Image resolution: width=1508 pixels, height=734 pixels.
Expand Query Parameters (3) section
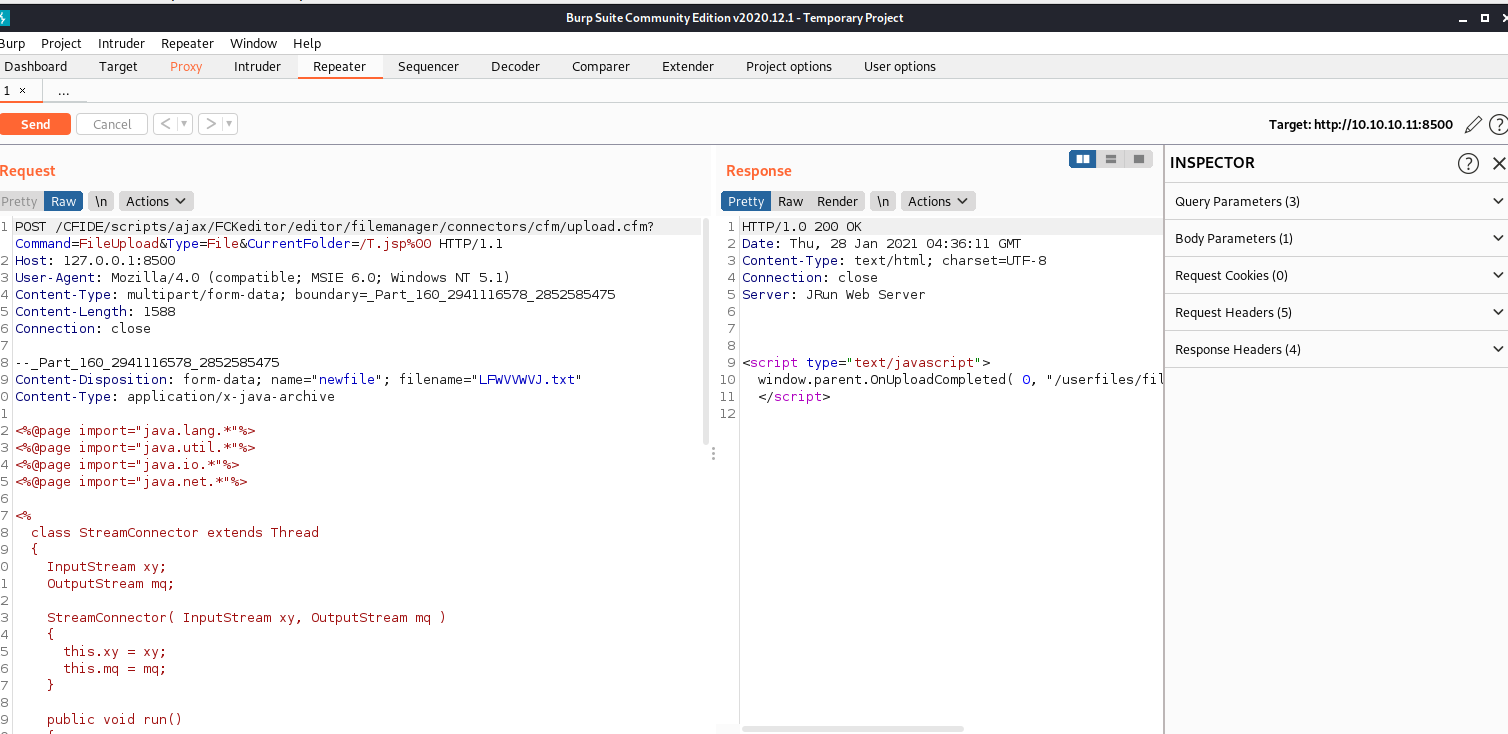(x=1336, y=201)
